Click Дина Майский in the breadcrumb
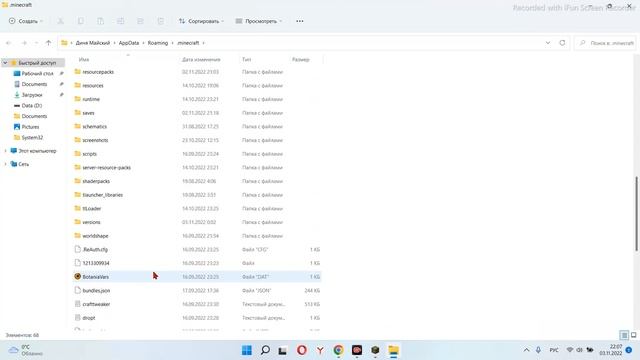This screenshot has height=360, width=640. 93,43
